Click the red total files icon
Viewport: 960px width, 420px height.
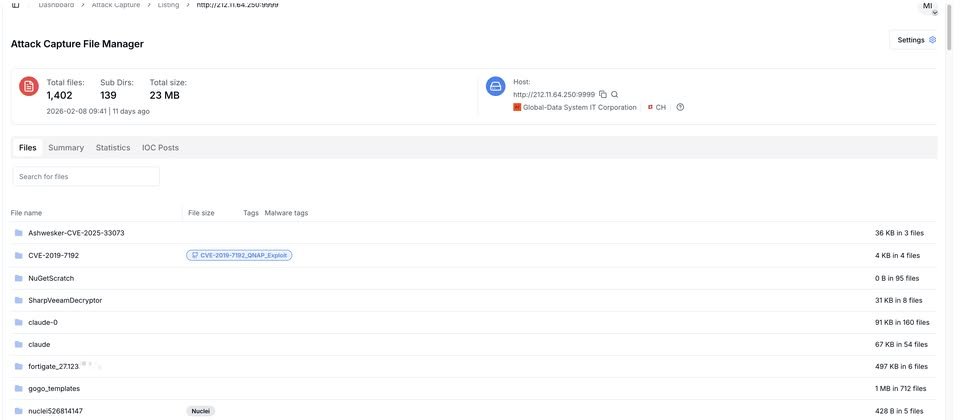click(29, 87)
